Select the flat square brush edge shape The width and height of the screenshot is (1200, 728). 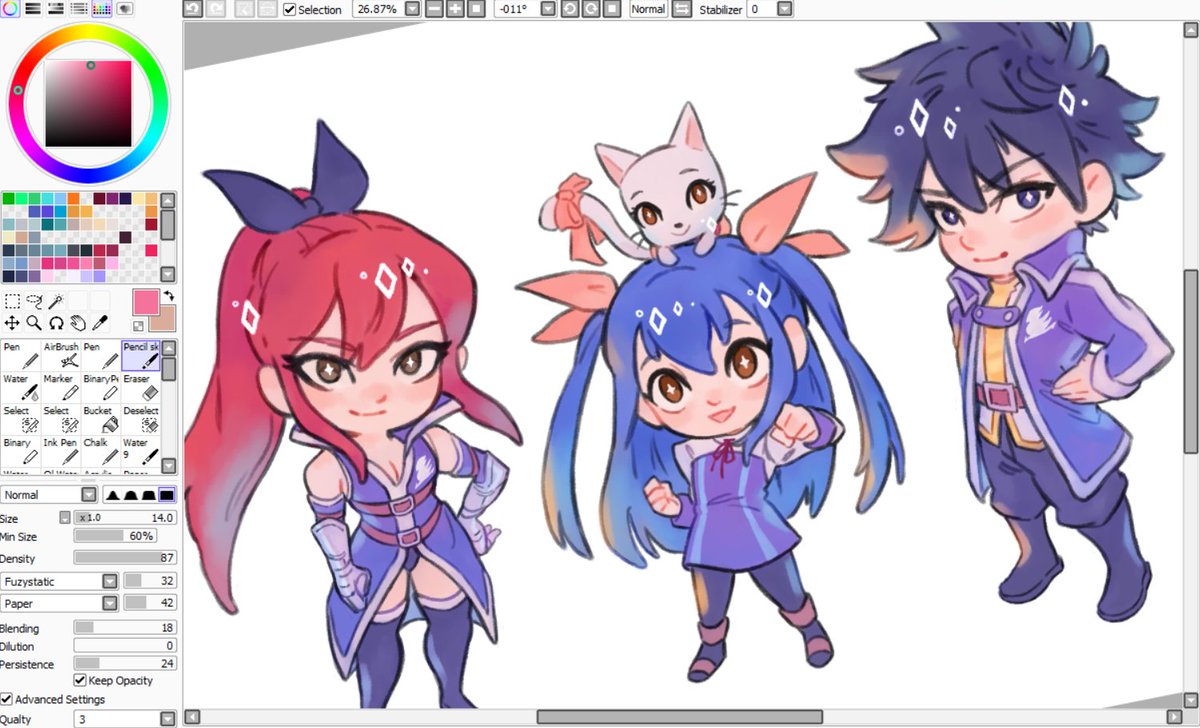[x=168, y=494]
